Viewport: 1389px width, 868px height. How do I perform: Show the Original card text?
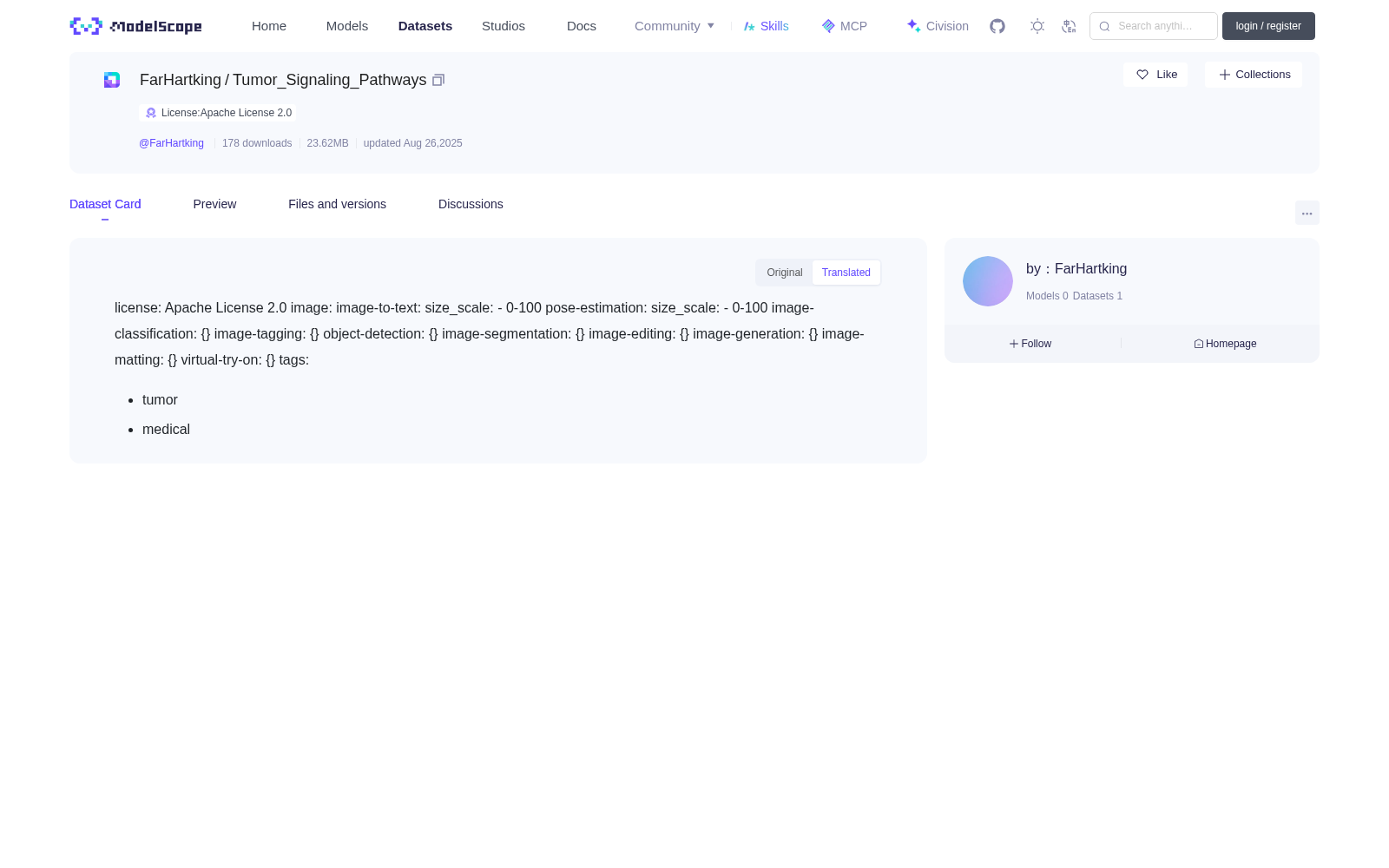[x=785, y=273]
